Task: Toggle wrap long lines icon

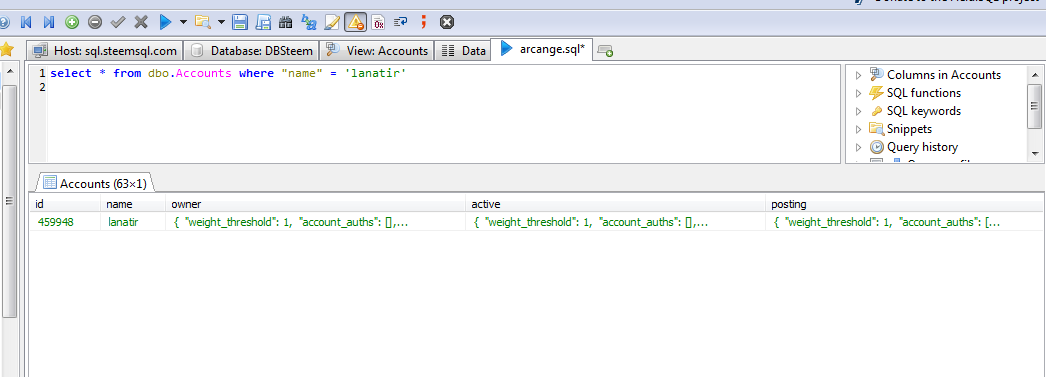Action: click(x=400, y=22)
